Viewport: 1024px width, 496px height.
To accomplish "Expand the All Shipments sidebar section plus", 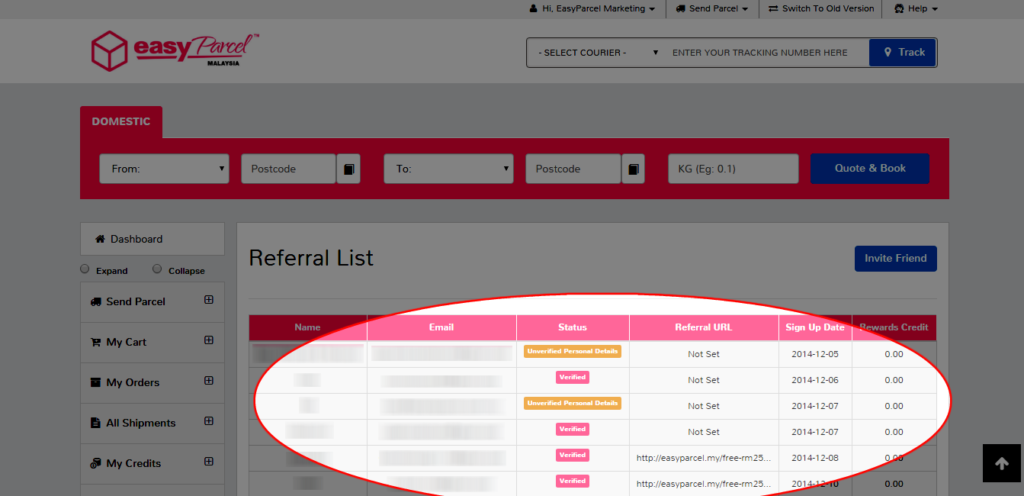I will [208, 421].
